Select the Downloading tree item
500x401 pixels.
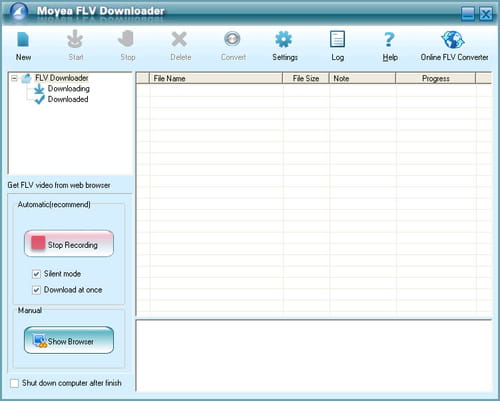coord(69,89)
